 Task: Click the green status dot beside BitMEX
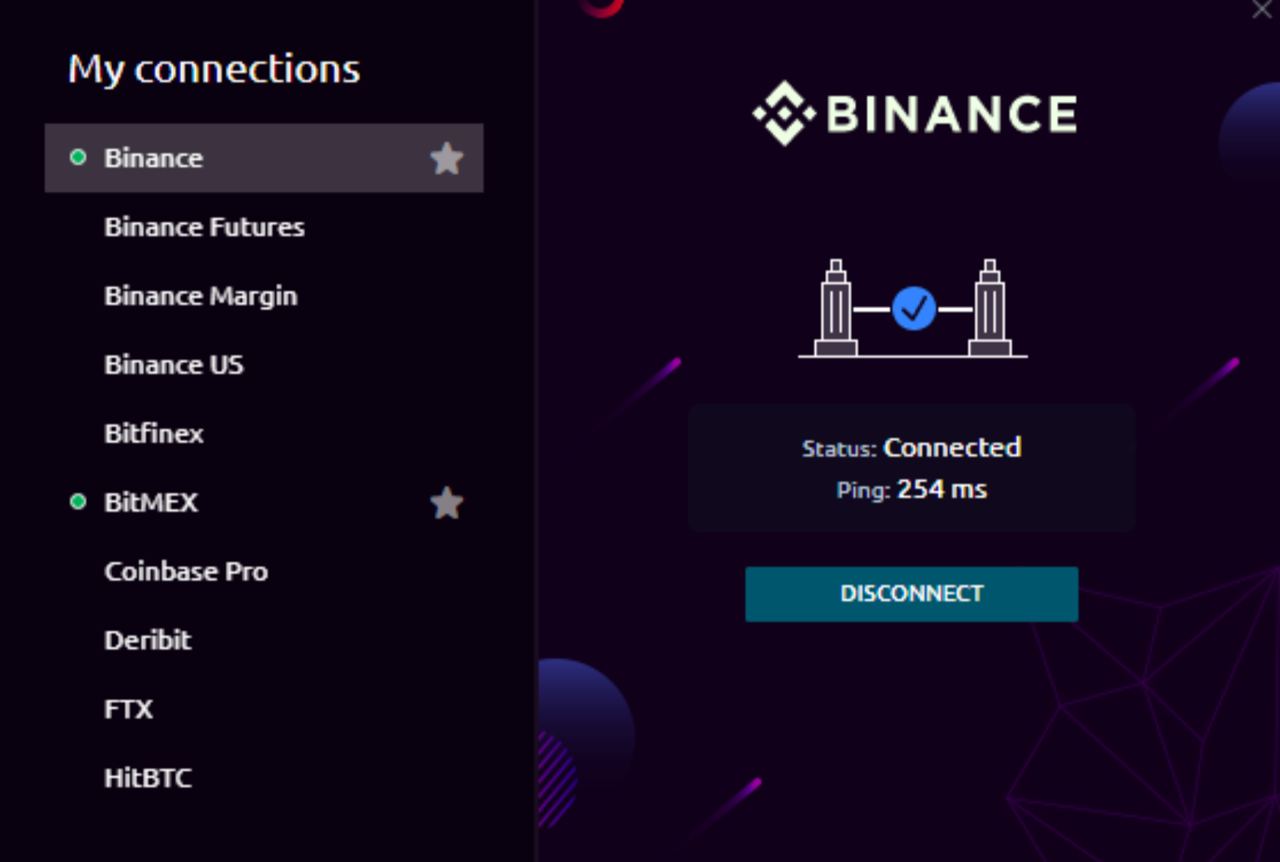[78, 502]
